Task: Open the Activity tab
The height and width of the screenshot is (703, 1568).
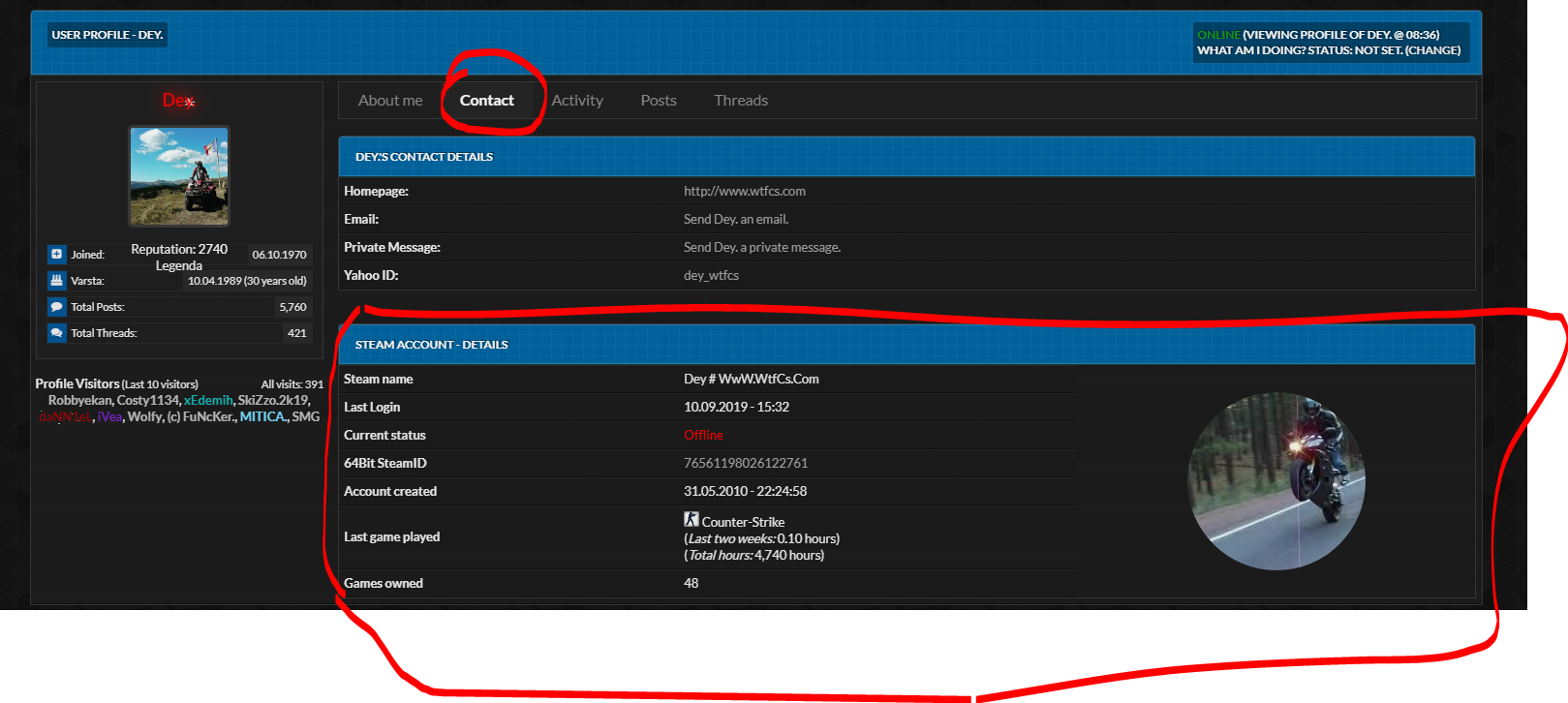Action: tap(577, 101)
